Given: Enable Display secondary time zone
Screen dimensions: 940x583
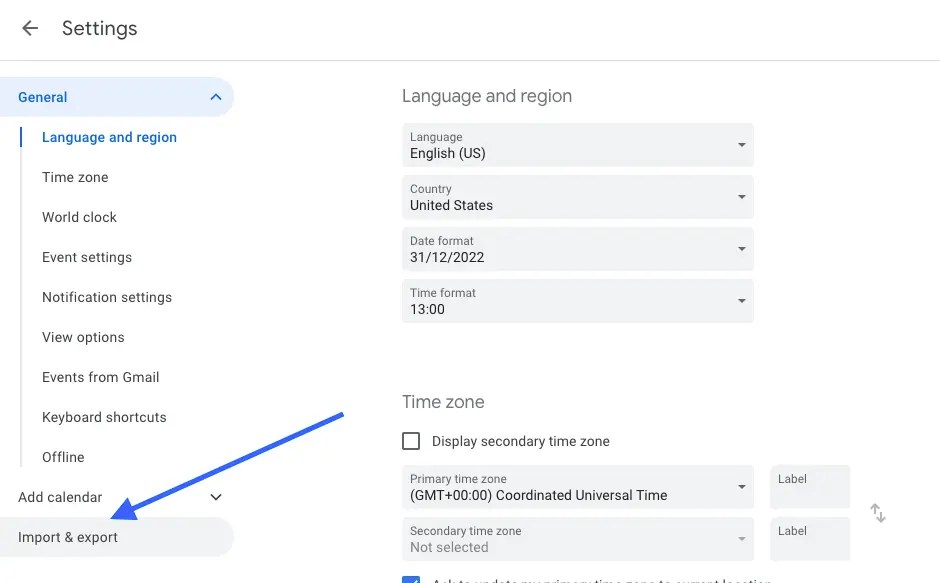Looking at the screenshot, I should pyautogui.click(x=411, y=440).
